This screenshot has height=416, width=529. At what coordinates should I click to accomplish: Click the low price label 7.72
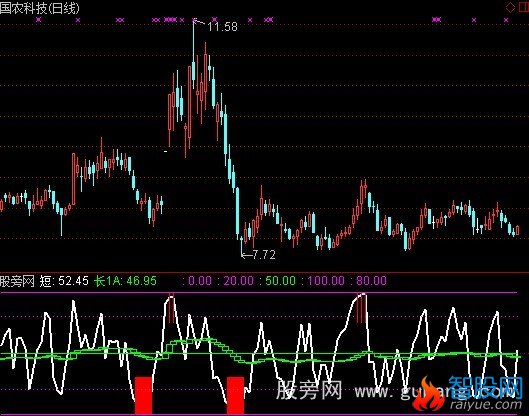[x=264, y=255]
